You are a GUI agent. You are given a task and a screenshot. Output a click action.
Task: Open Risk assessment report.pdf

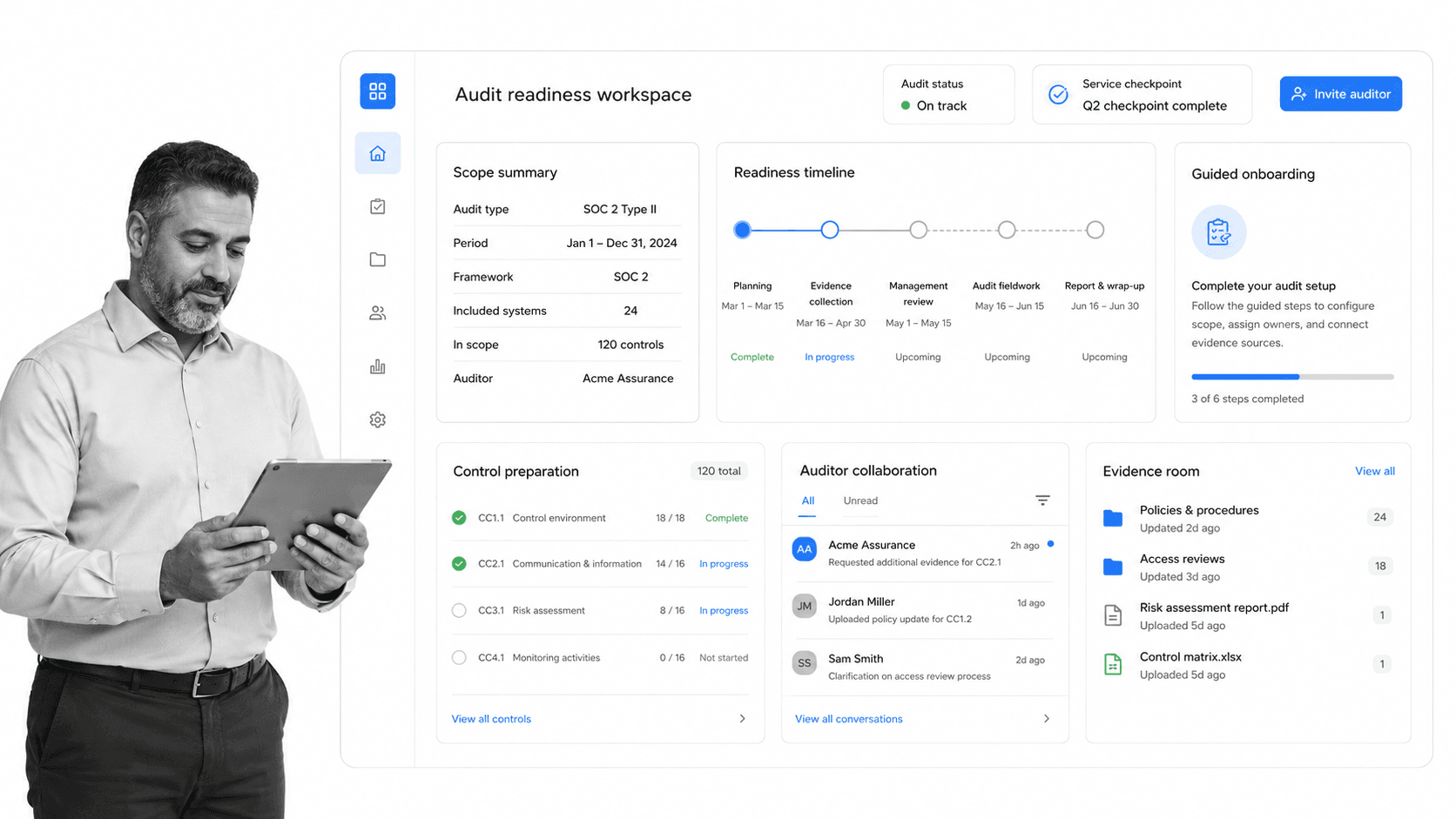[x=1248, y=615]
